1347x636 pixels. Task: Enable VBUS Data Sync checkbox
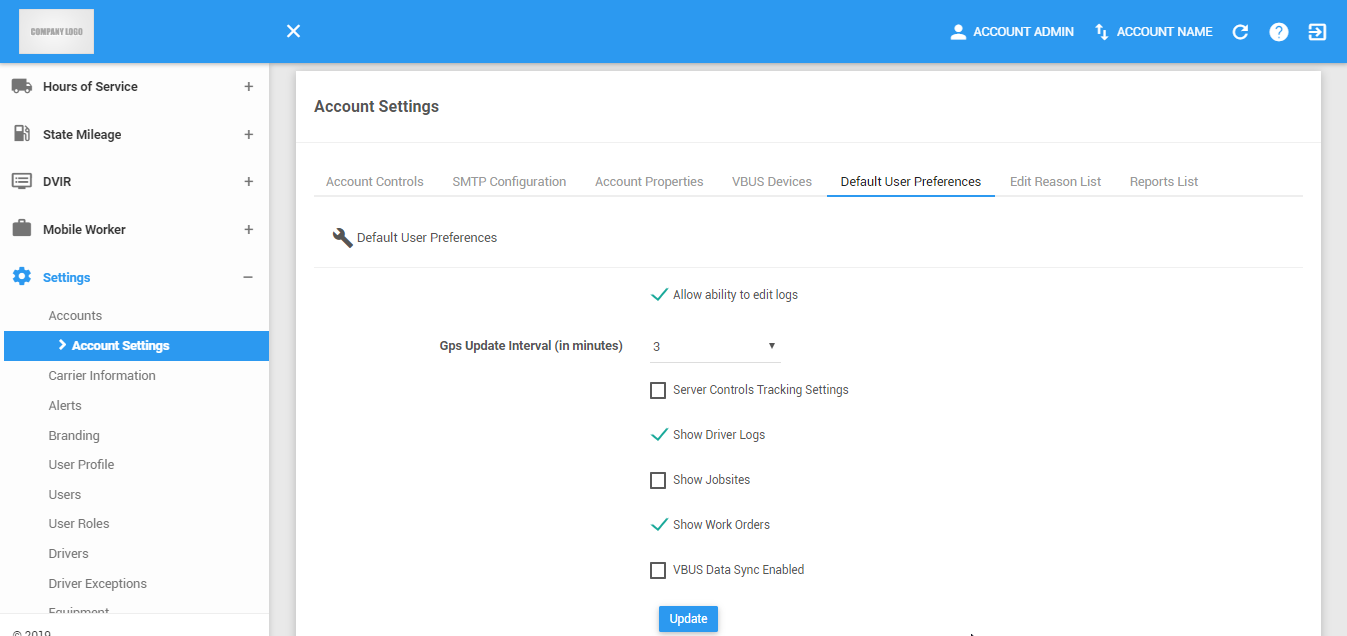(x=658, y=570)
